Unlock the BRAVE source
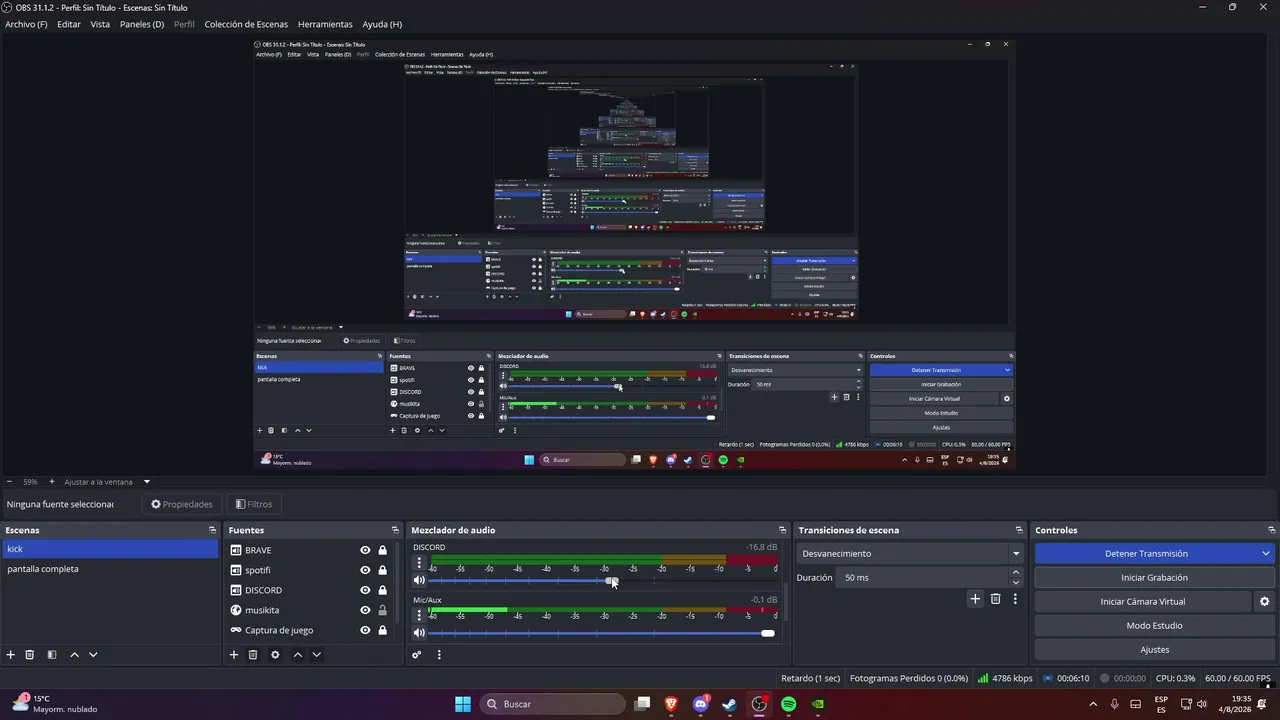 click(x=382, y=550)
